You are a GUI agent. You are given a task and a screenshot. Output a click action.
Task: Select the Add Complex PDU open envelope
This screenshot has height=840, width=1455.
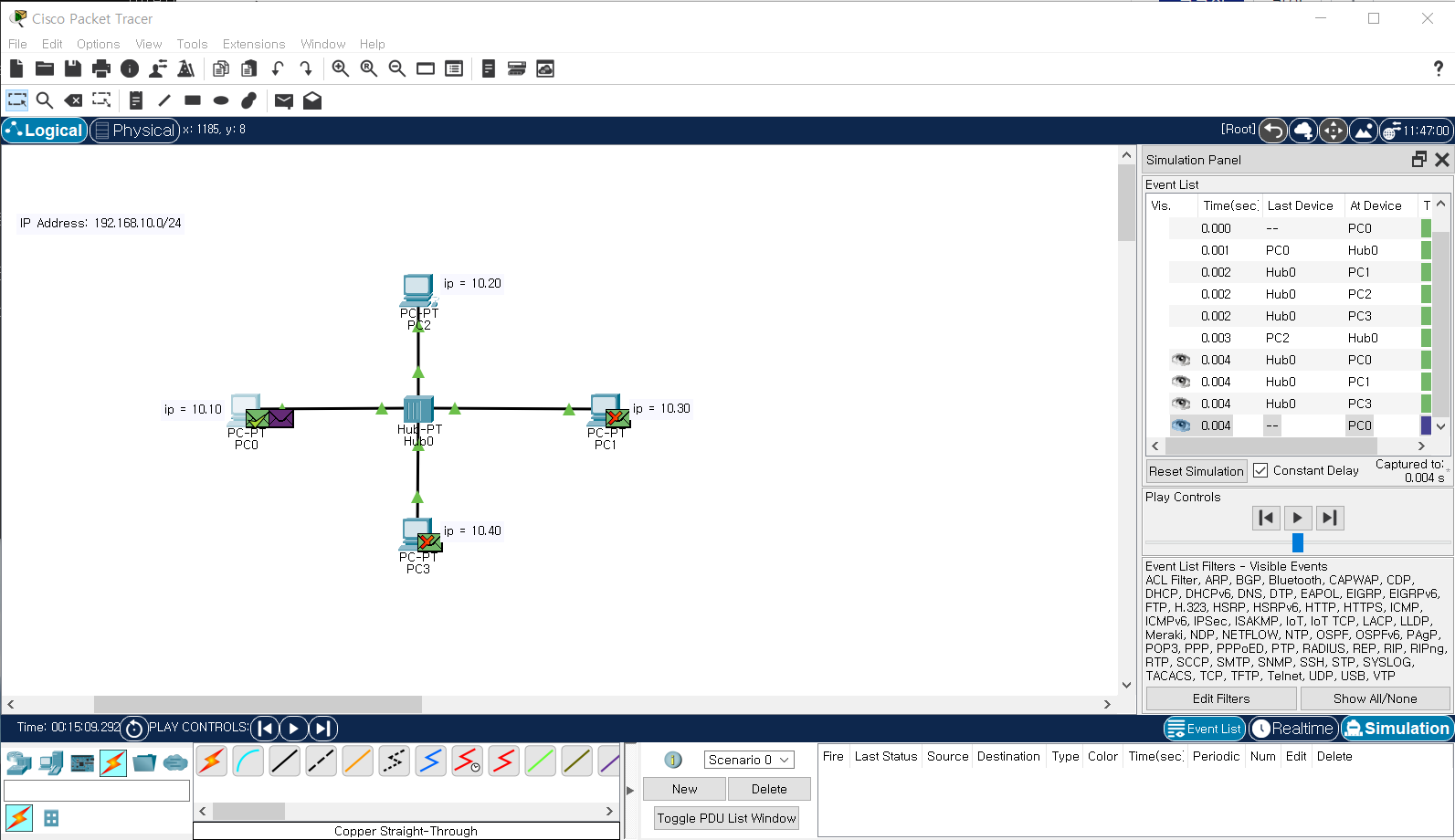pos(312,100)
